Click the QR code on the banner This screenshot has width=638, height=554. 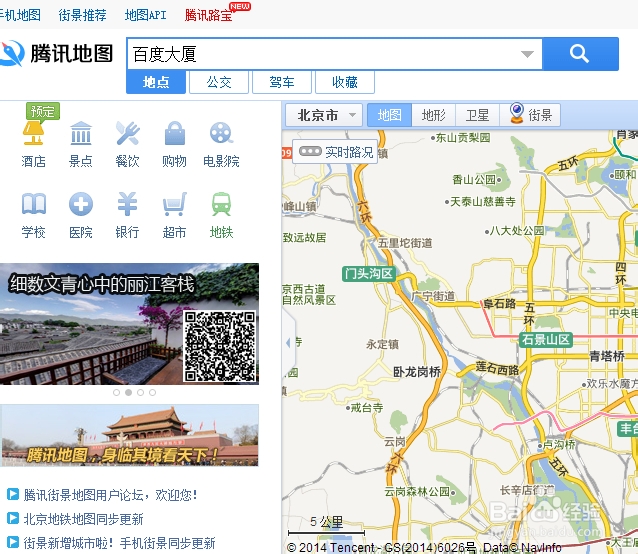tap(220, 346)
